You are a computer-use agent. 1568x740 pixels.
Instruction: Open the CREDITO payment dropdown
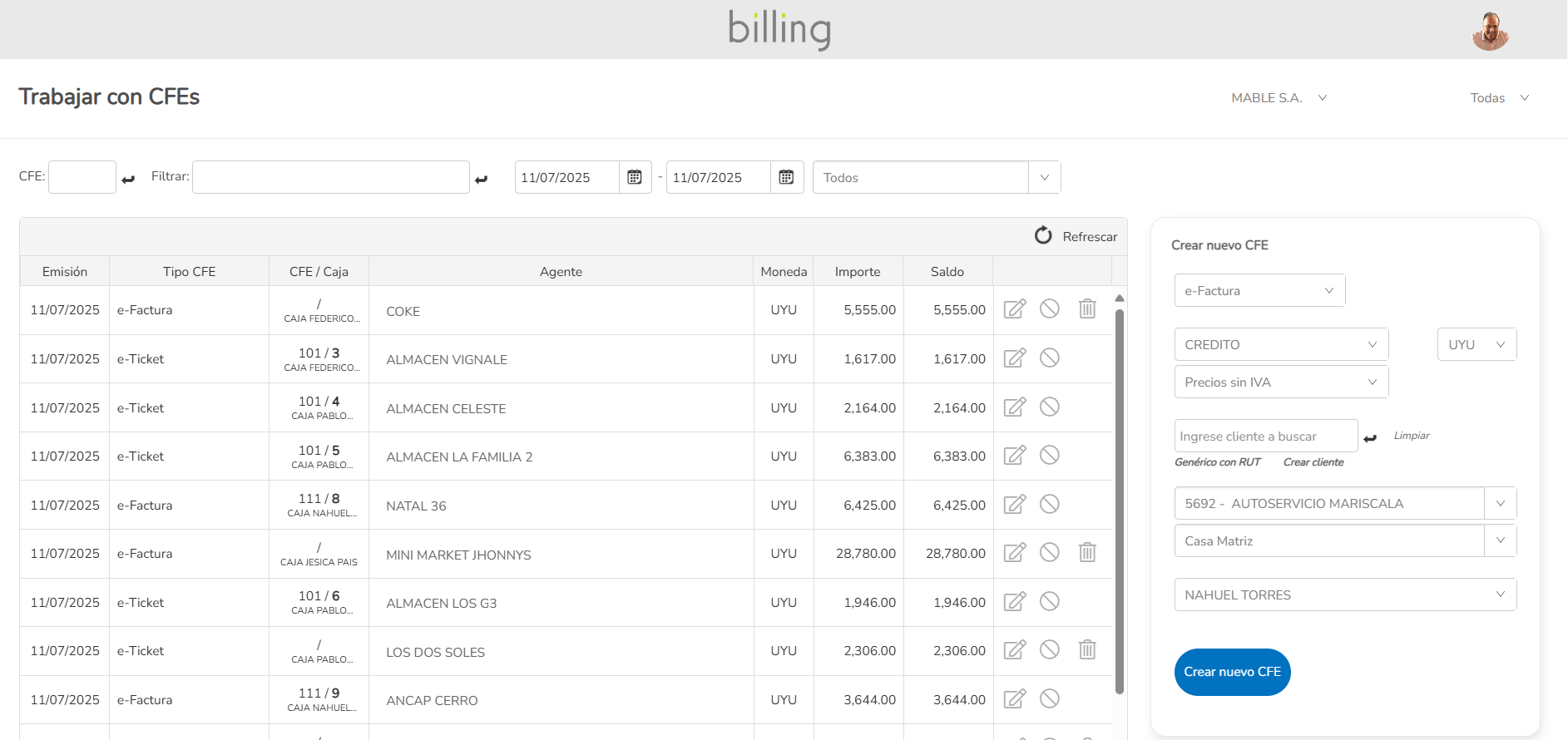(1281, 344)
